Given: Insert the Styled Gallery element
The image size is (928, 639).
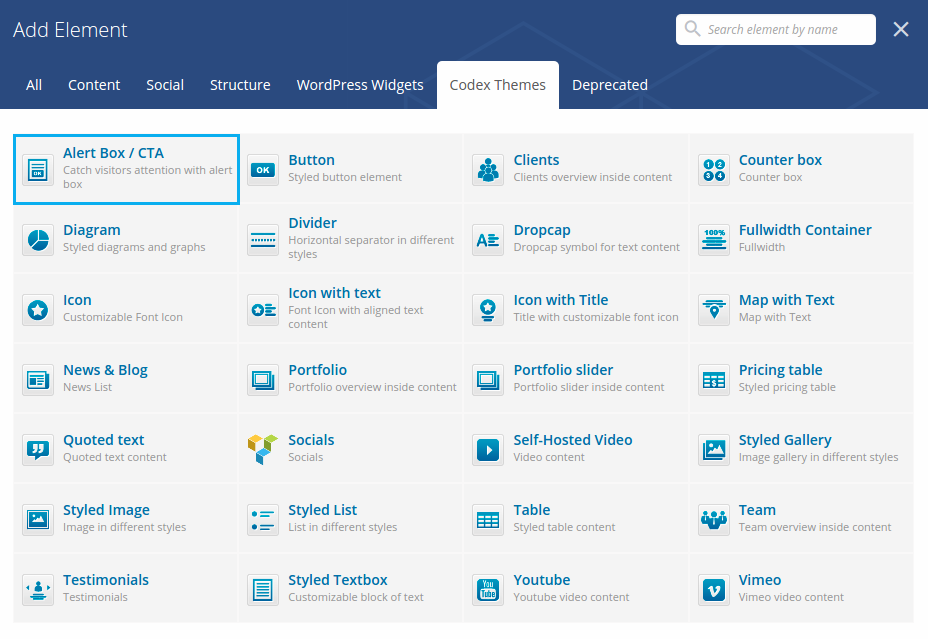Looking at the screenshot, I should pyautogui.click(x=802, y=449).
